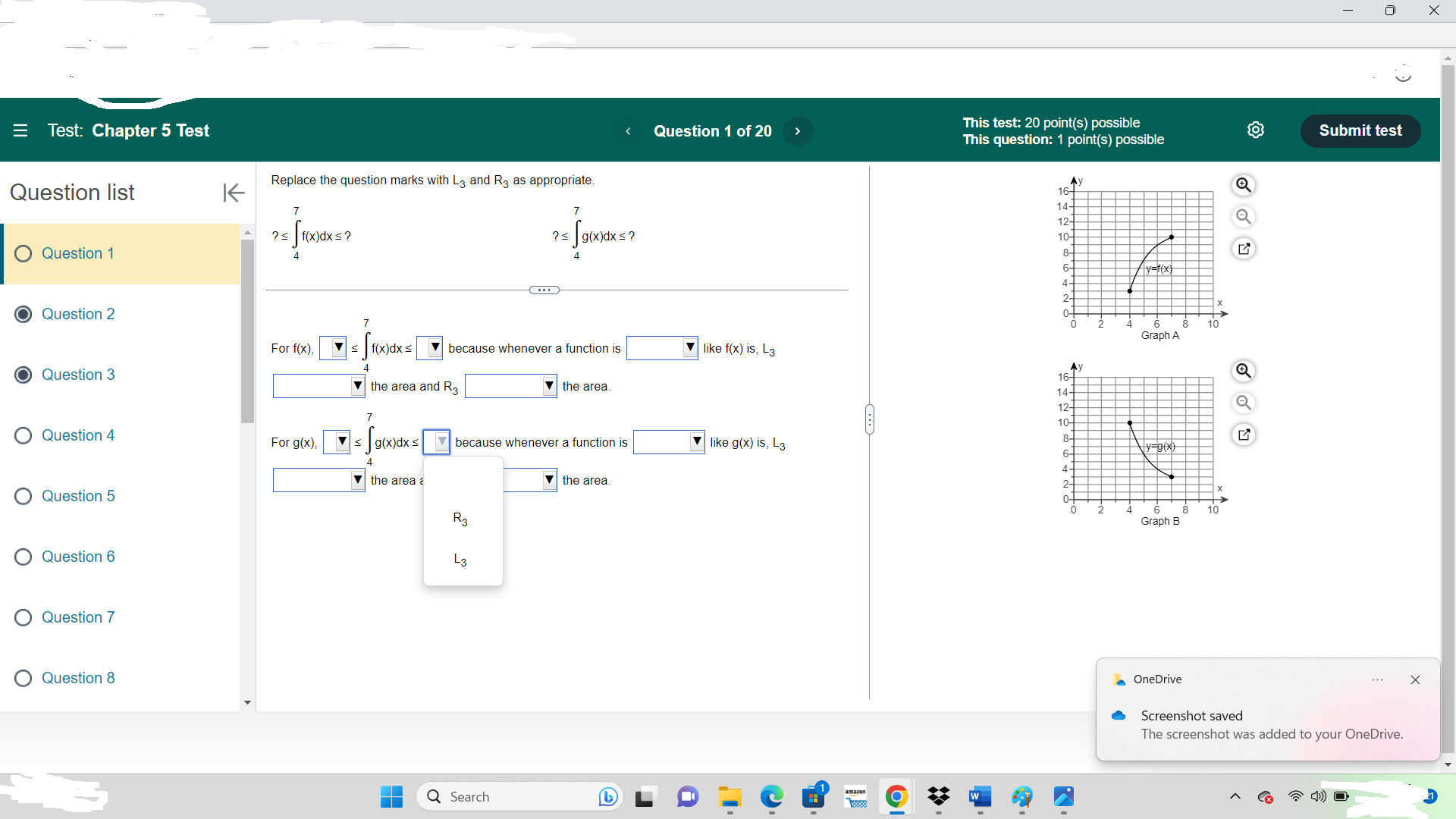Open the OneDrive notification options menu

(1378, 679)
